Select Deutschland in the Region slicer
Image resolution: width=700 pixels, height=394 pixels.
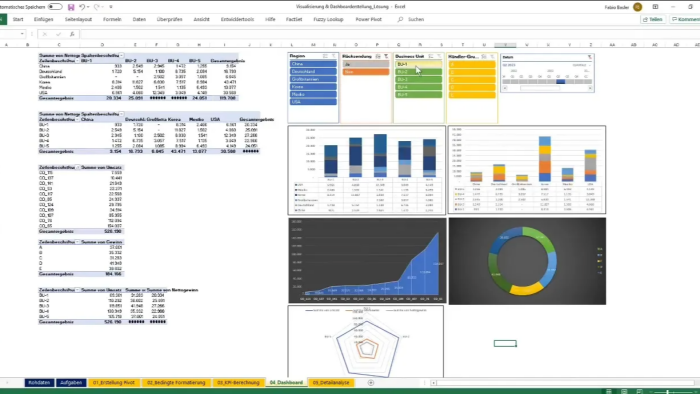(x=313, y=71)
